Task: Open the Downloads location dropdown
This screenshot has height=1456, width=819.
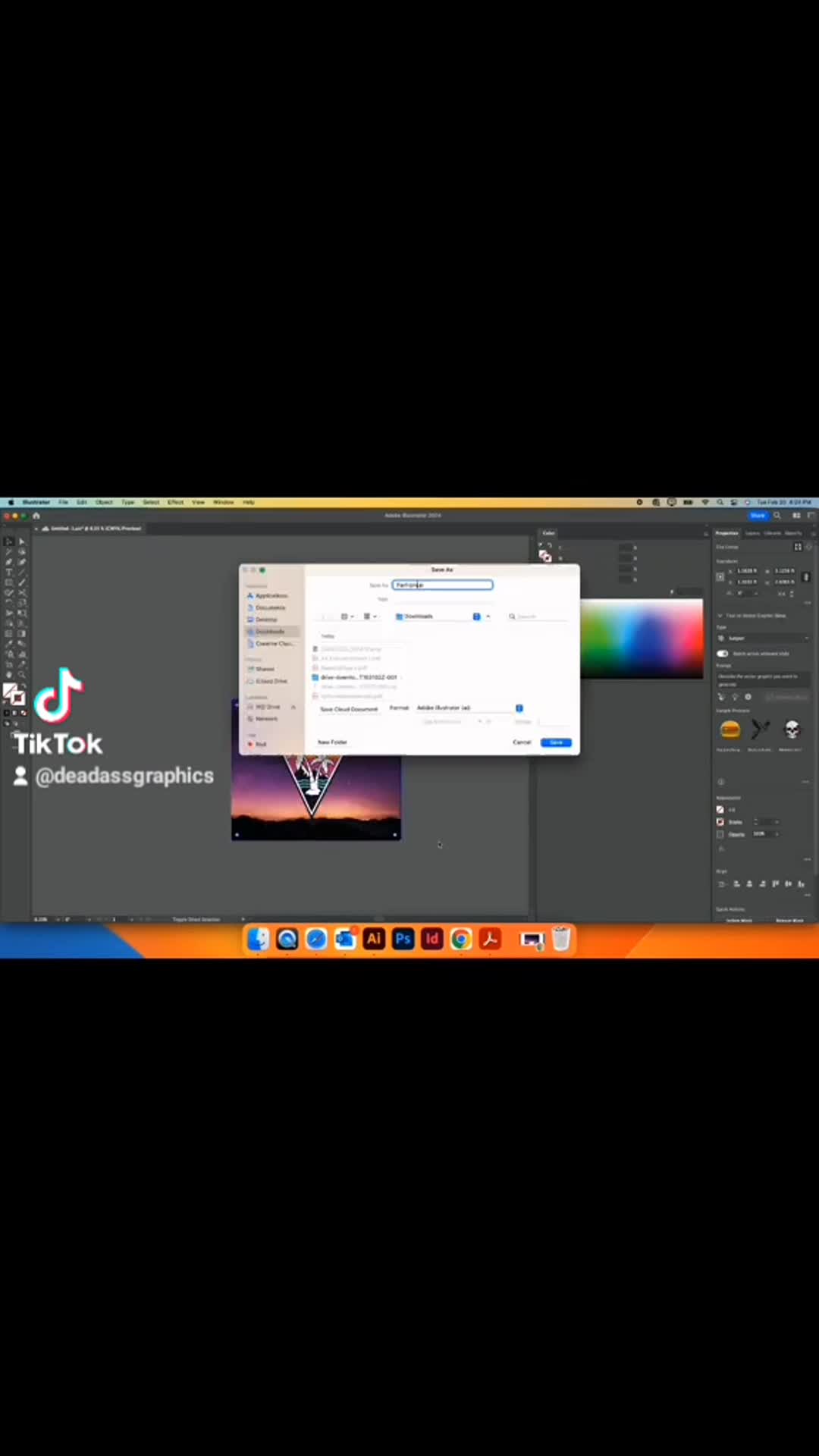Action: coord(438,617)
